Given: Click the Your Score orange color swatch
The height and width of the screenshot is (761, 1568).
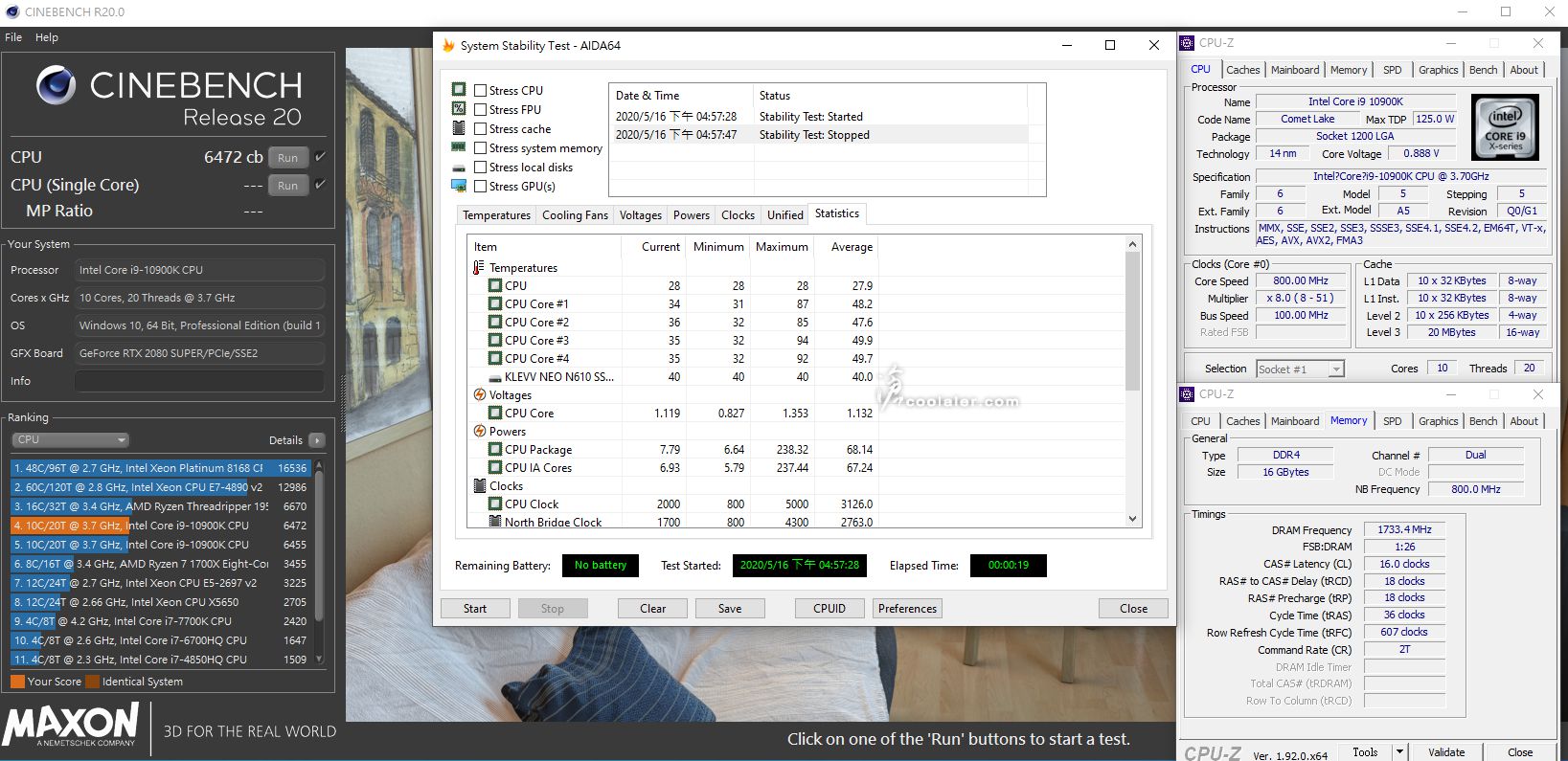Looking at the screenshot, I should click(17, 682).
